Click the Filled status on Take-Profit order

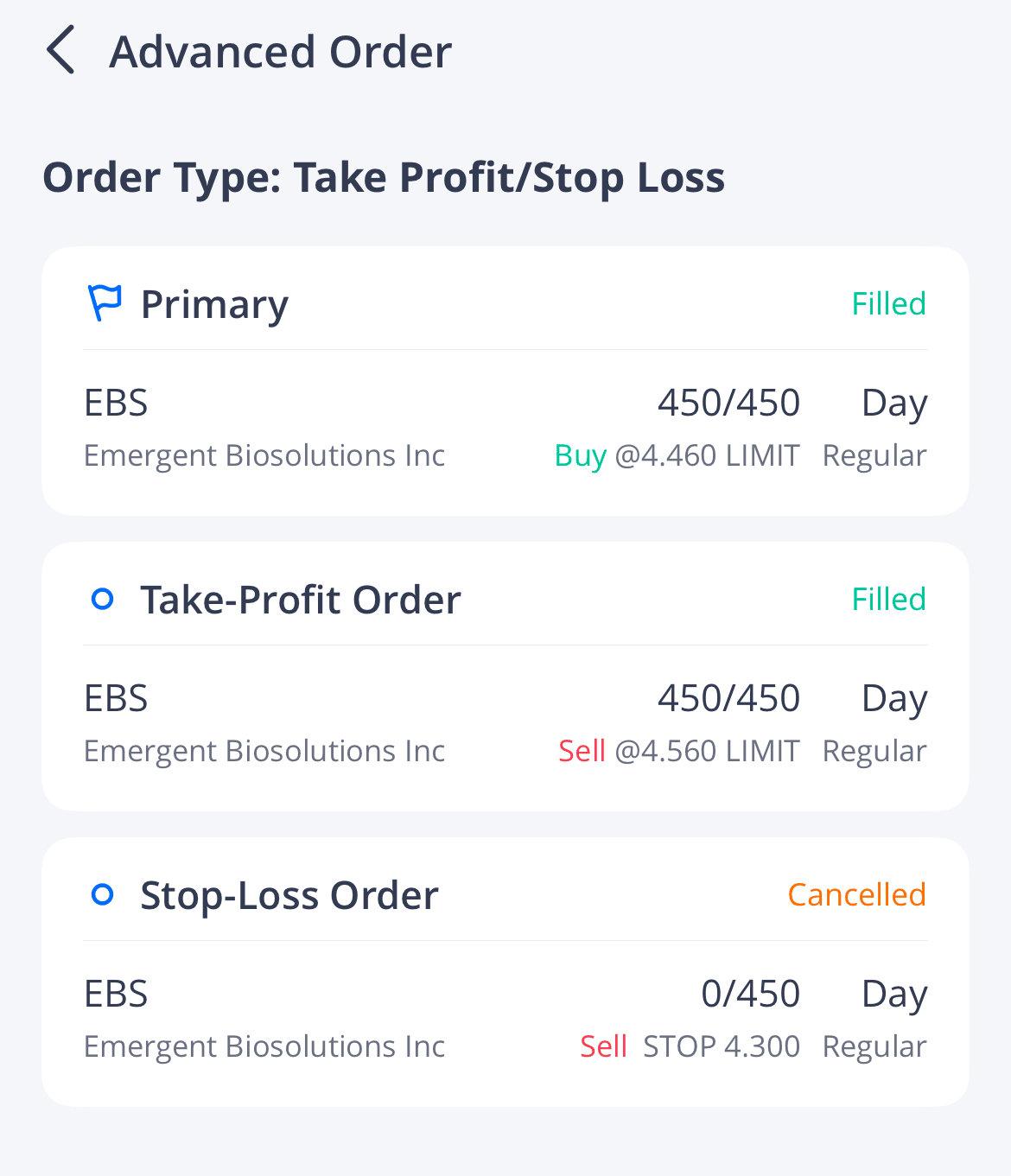click(x=888, y=600)
